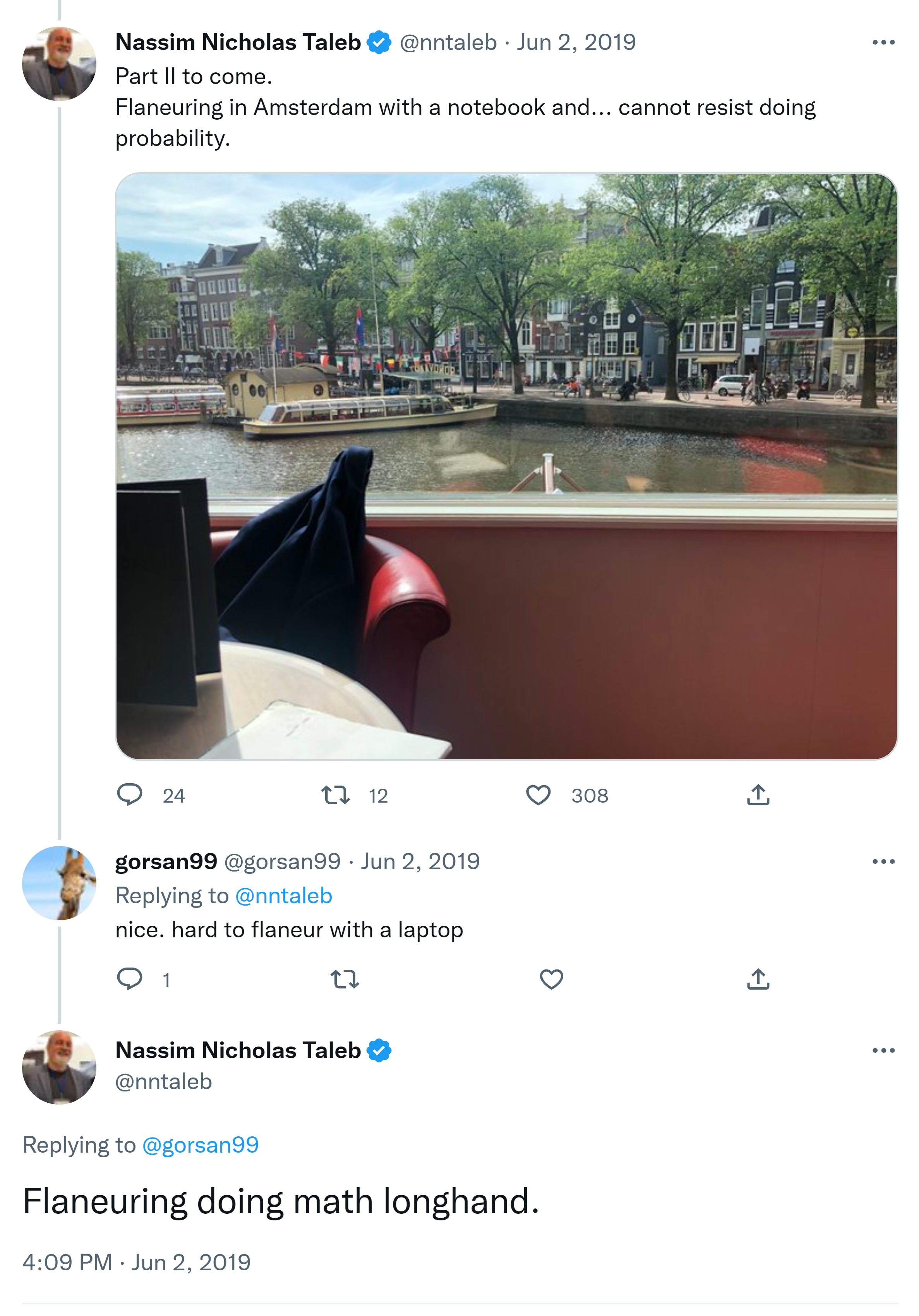The width and height of the screenshot is (919, 1316).
Task: Open more options menu on gorsan99's tweet
Action: pyautogui.click(x=883, y=861)
